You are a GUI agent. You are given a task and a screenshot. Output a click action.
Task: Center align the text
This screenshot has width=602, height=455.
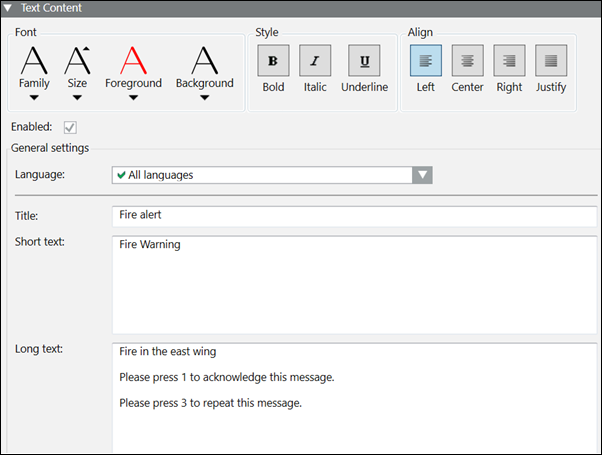point(468,61)
